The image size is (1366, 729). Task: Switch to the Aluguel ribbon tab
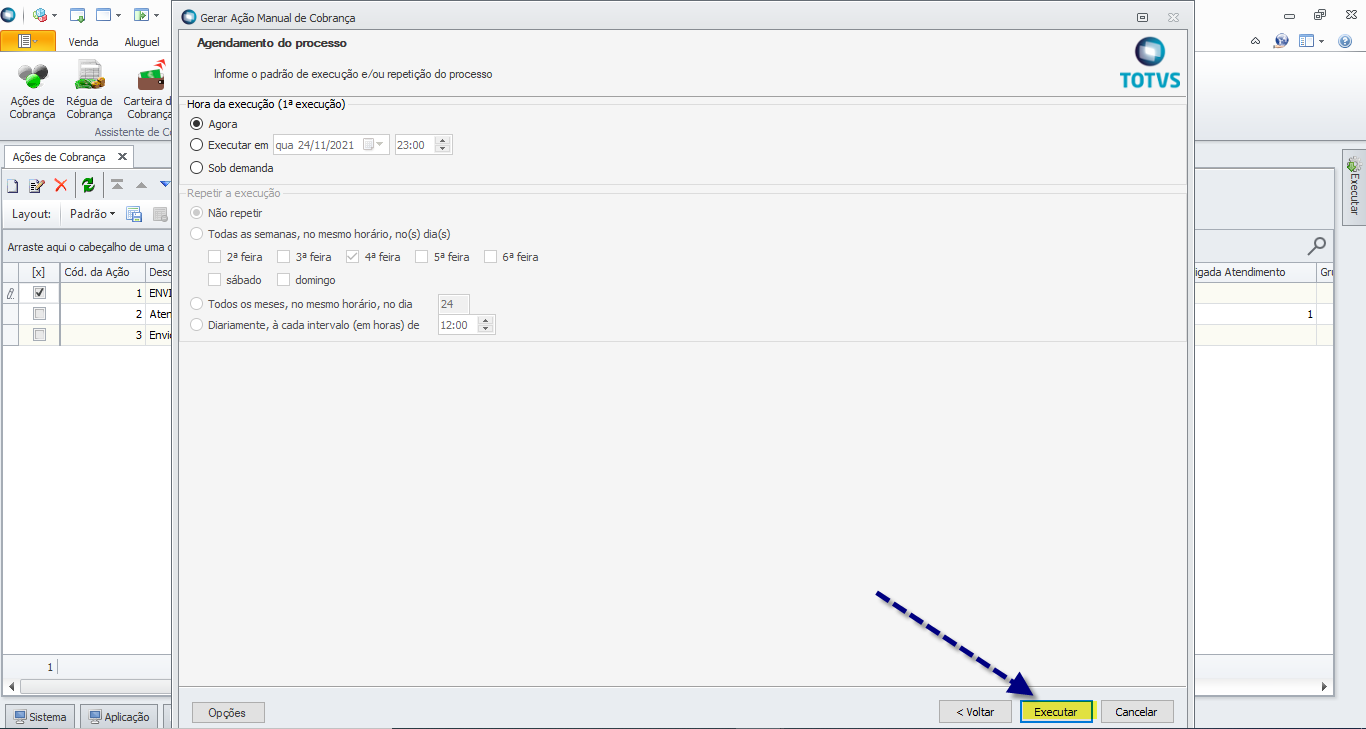click(142, 42)
